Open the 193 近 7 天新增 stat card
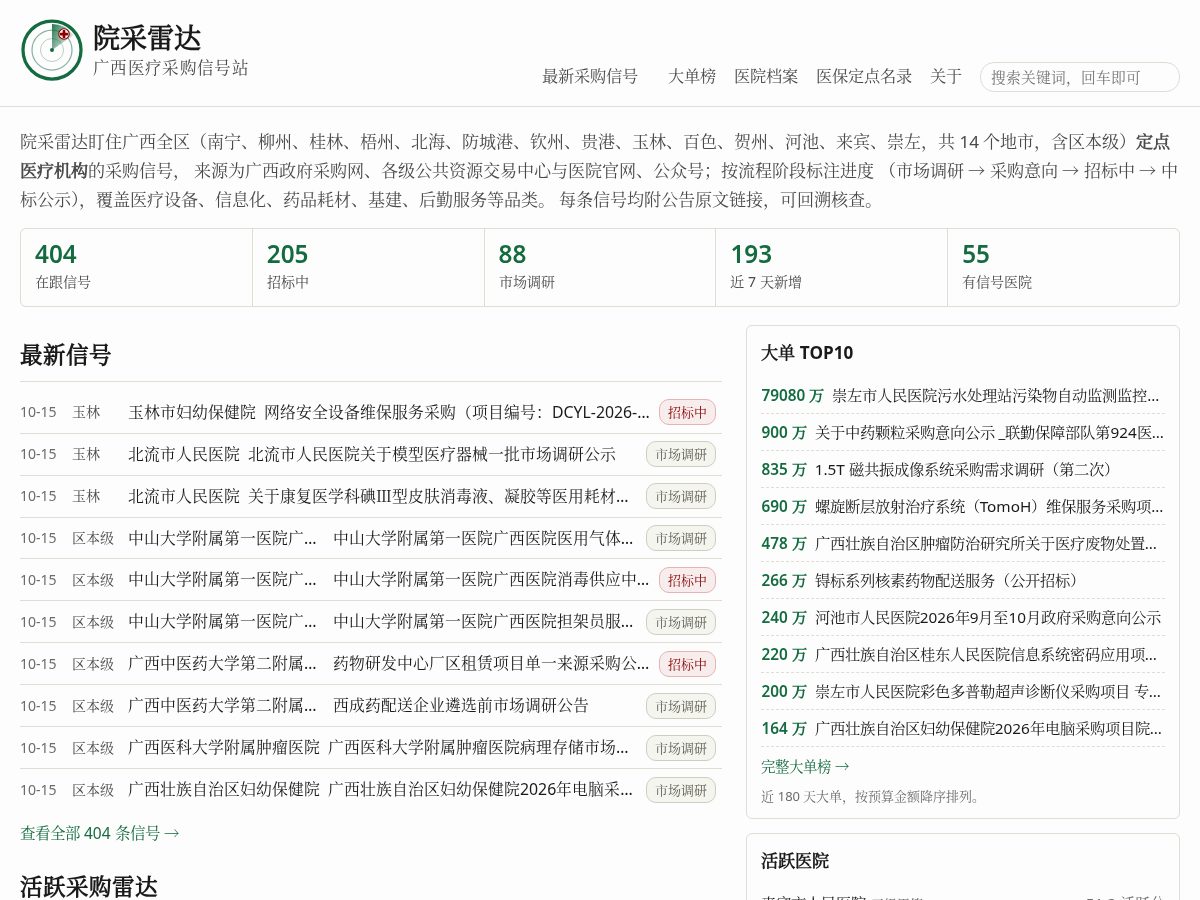Viewport: 1200px width, 900px height. coord(831,267)
